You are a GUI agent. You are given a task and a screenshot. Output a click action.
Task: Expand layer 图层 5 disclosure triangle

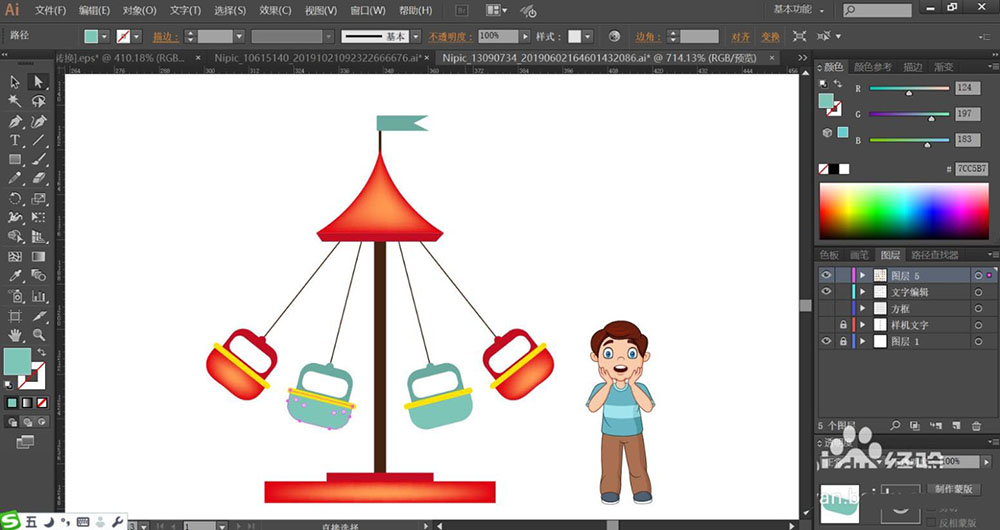863,275
